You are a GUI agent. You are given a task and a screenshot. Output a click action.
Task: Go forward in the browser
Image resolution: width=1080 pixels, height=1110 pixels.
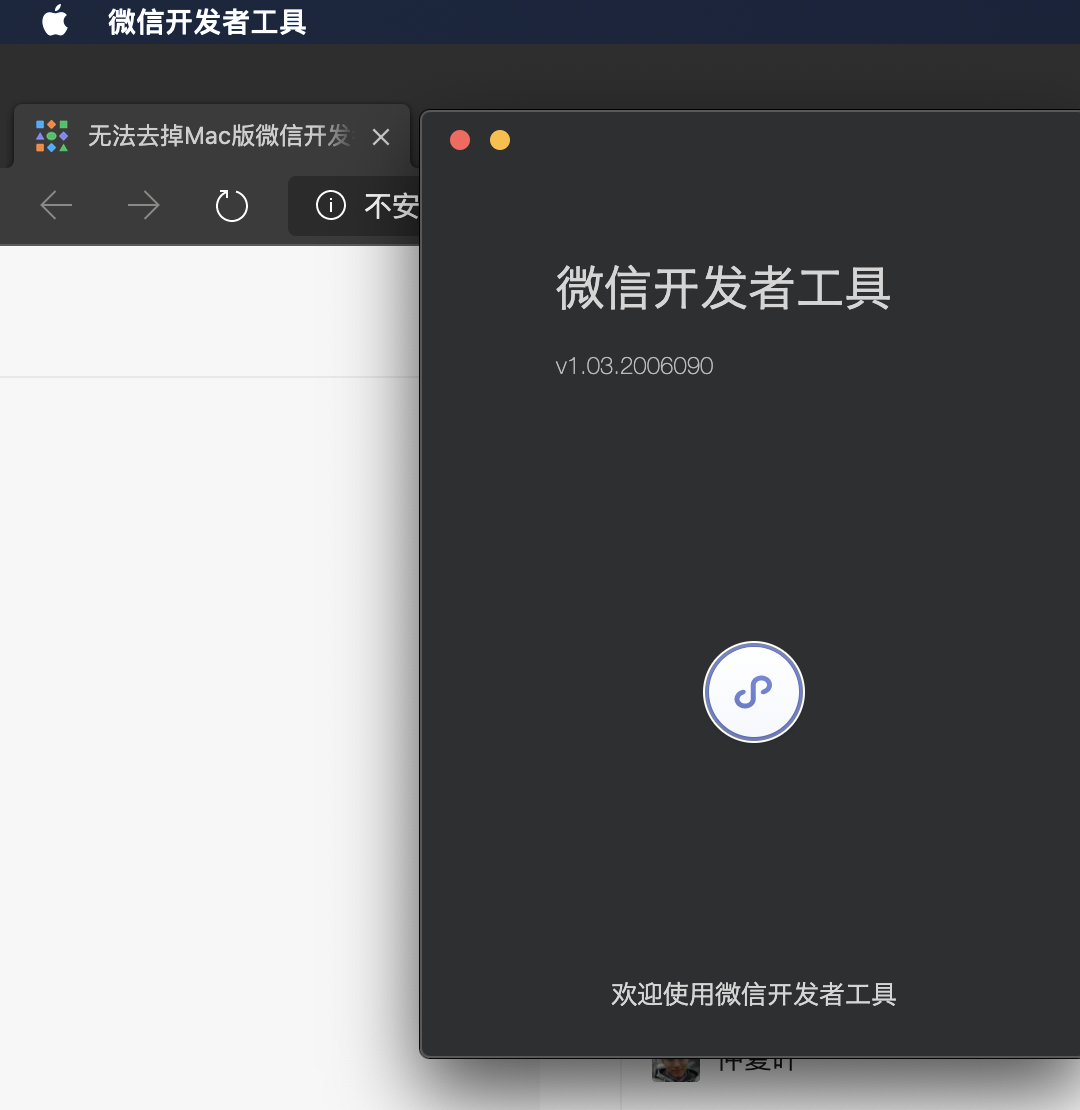click(144, 205)
